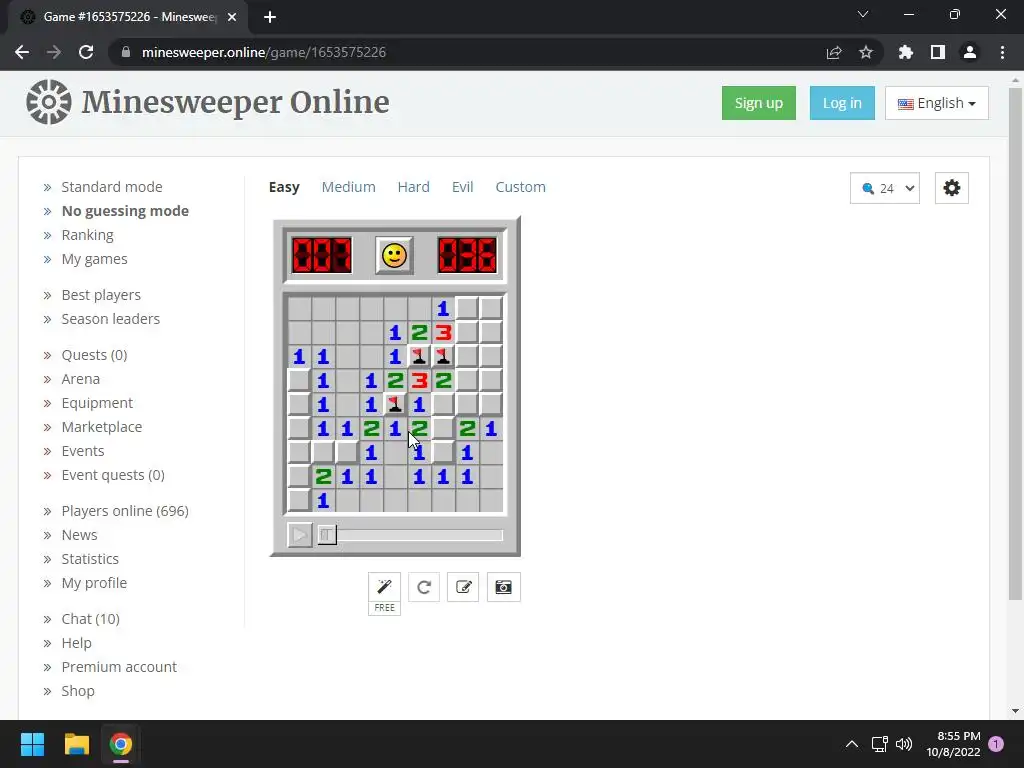The image size is (1024, 768).
Task: Click the Minesweeper Online logo
Action: (208, 102)
